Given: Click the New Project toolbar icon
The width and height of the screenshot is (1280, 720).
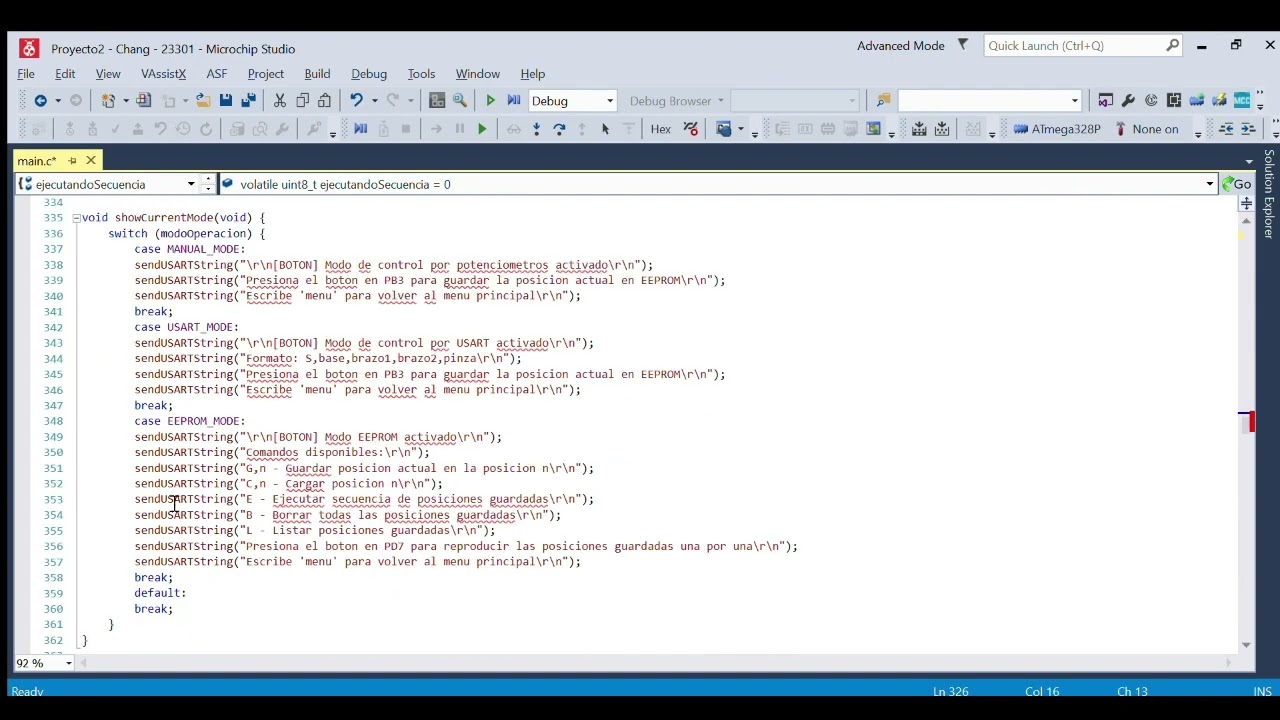Looking at the screenshot, I should click(108, 101).
